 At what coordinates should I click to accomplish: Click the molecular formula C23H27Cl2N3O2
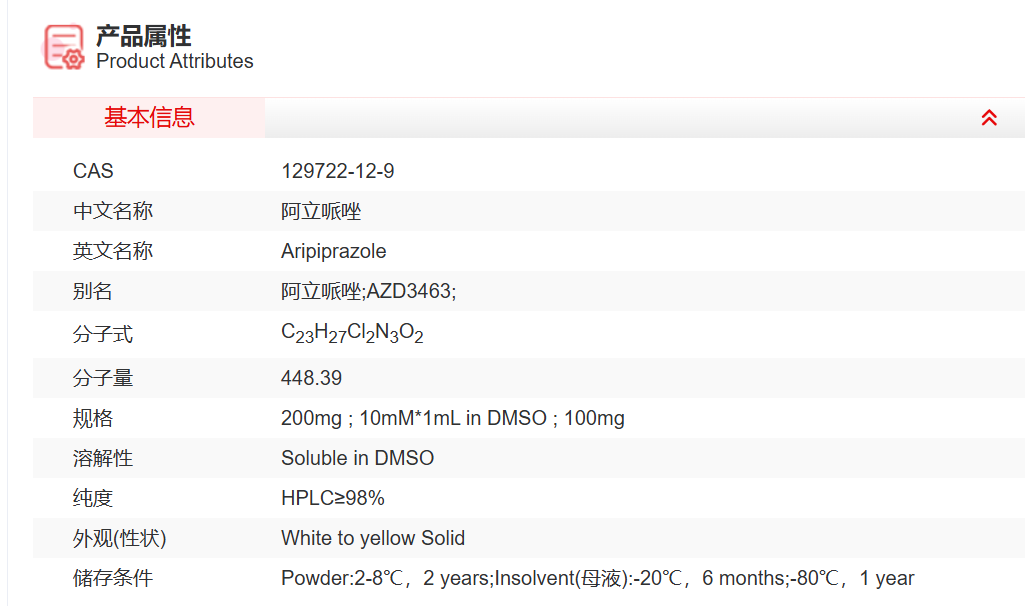(352, 334)
